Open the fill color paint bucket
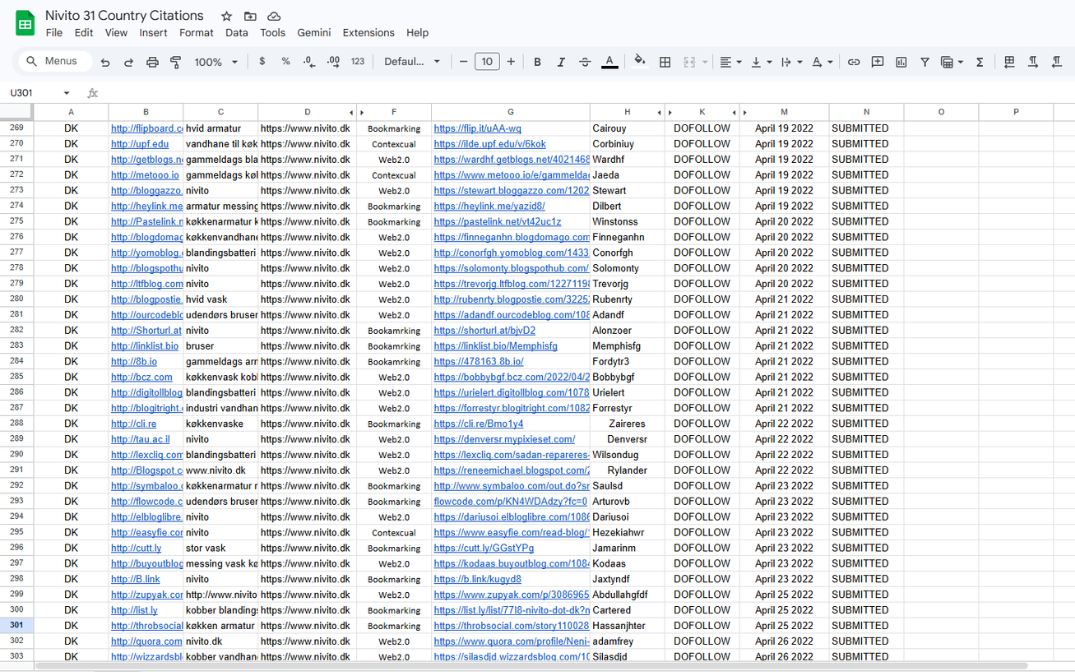This screenshot has width=1075, height=672. pyautogui.click(x=640, y=62)
